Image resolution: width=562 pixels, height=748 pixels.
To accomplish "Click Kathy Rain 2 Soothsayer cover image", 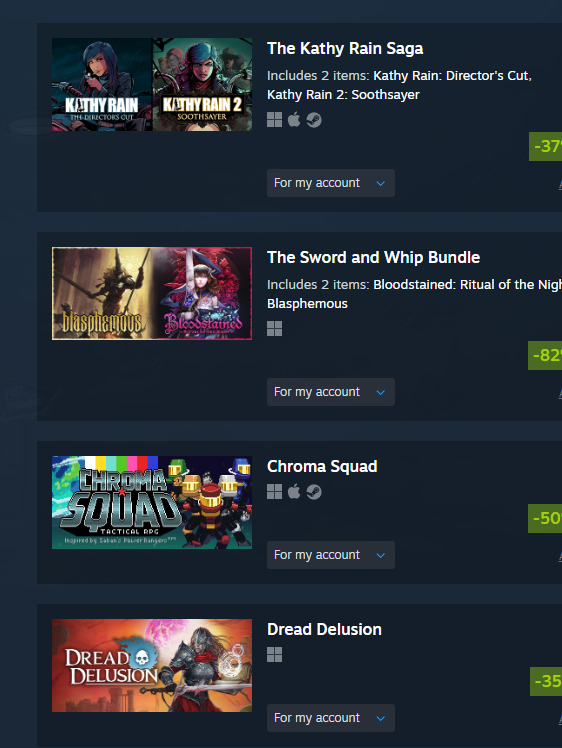I will tap(202, 84).
